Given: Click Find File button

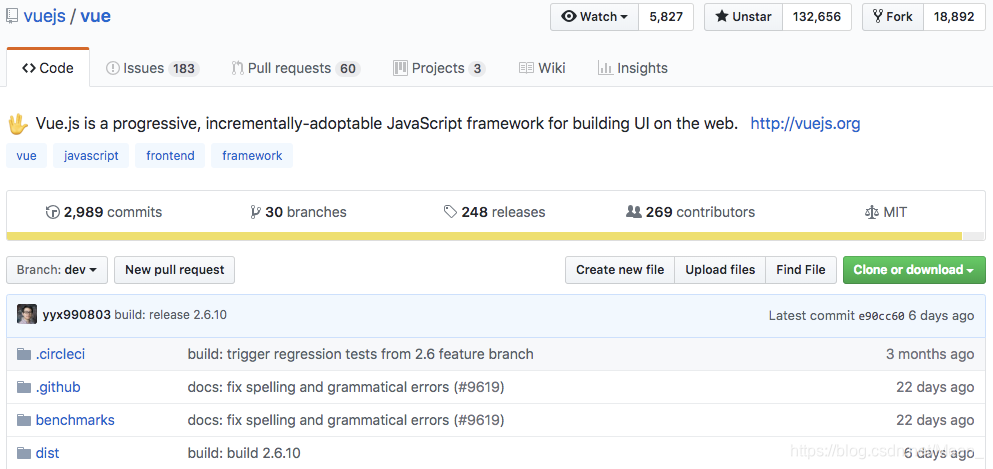Looking at the screenshot, I should click(x=800, y=270).
